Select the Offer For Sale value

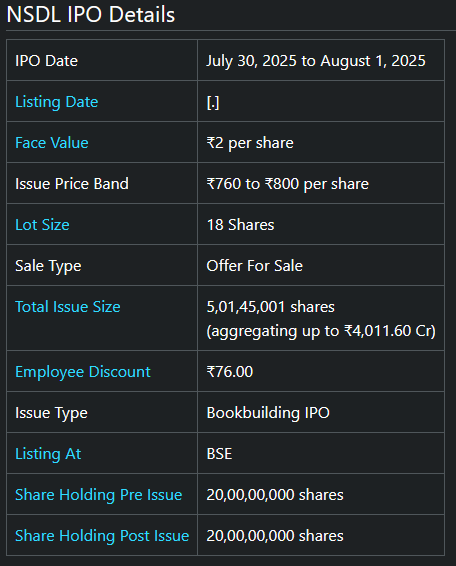click(x=255, y=266)
